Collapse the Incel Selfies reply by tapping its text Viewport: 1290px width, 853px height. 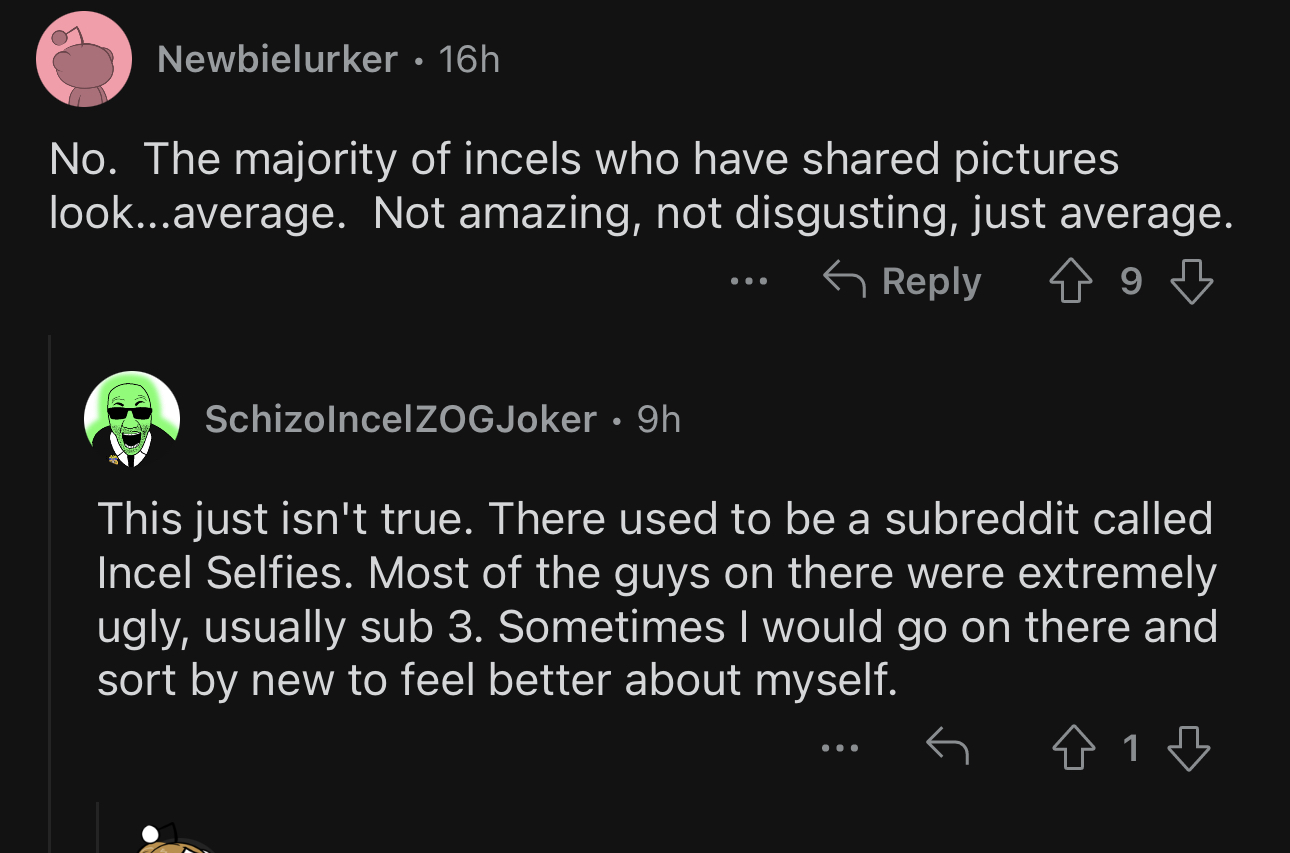pos(657,600)
